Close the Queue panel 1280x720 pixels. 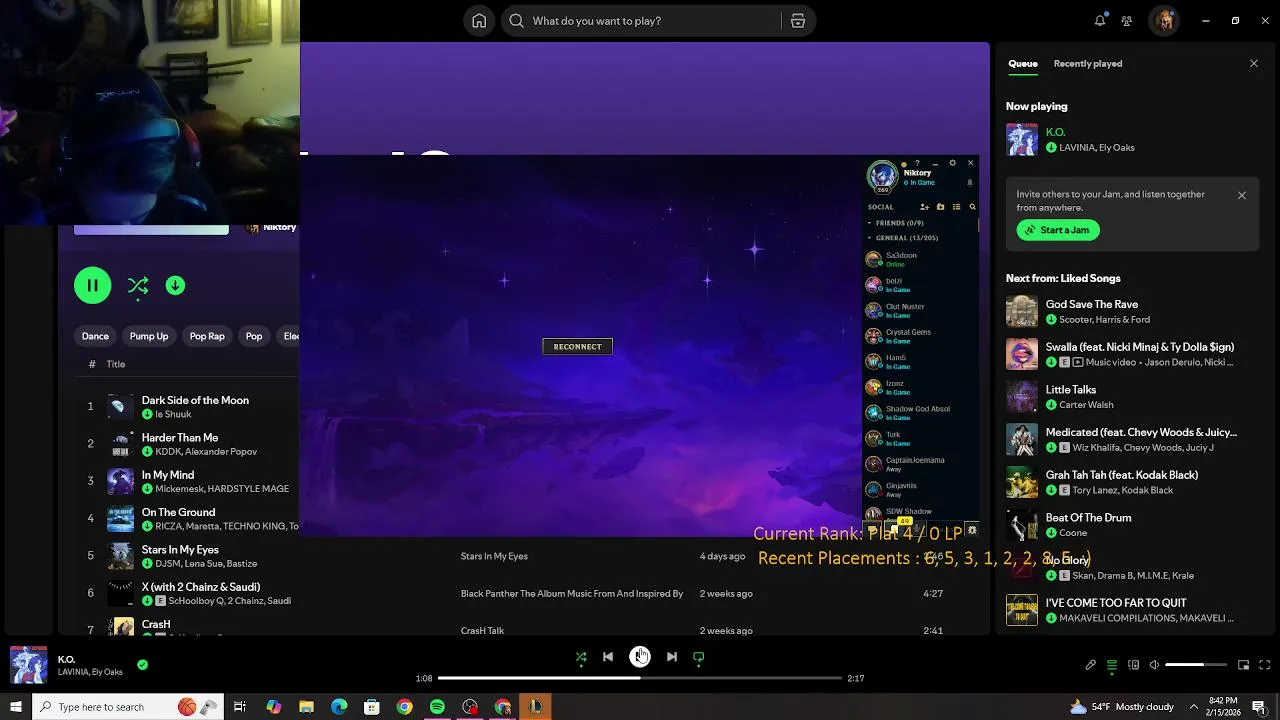[x=1254, y=63]
